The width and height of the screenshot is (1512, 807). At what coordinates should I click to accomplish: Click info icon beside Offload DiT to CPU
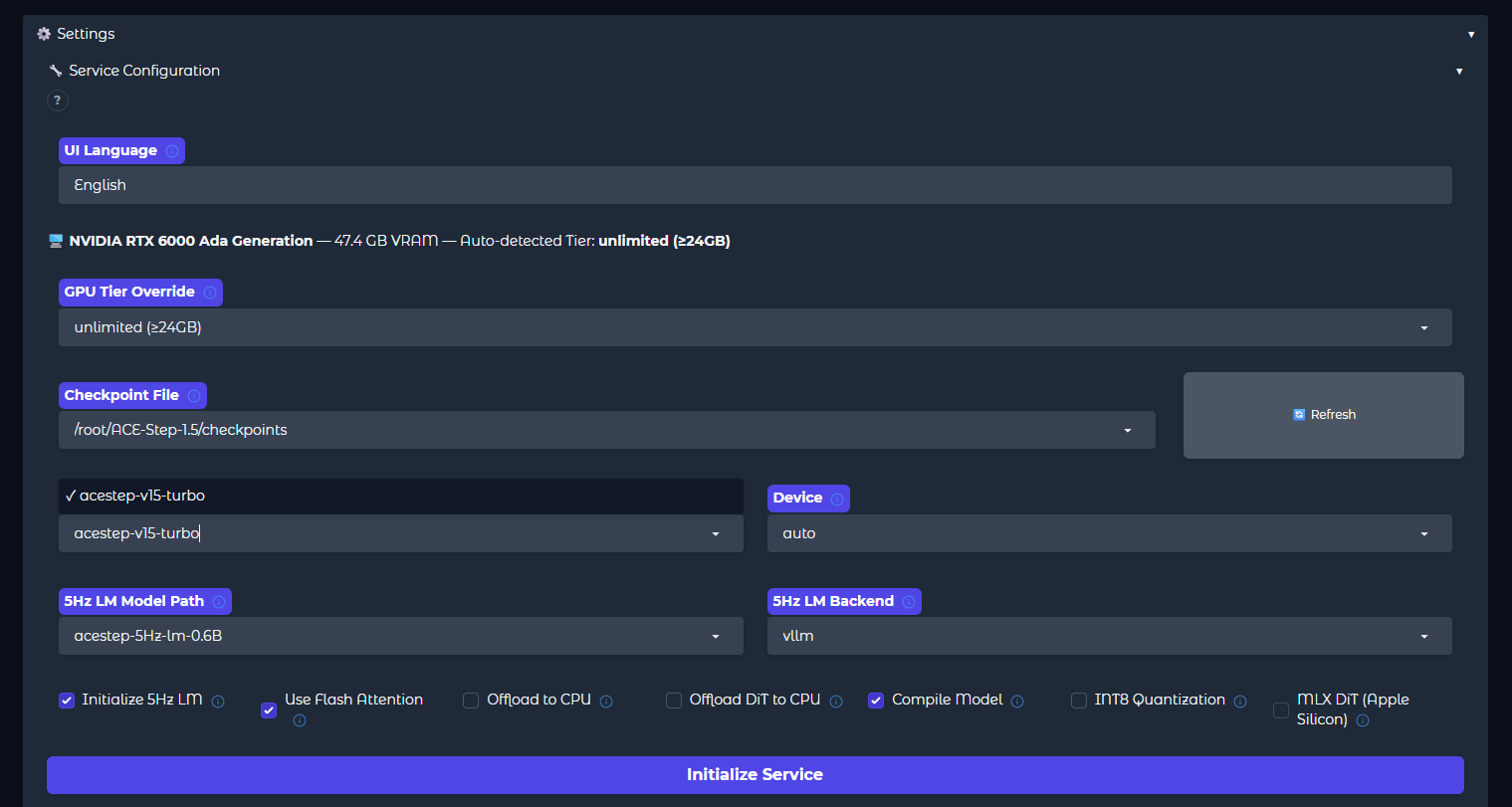pos(836,702)
